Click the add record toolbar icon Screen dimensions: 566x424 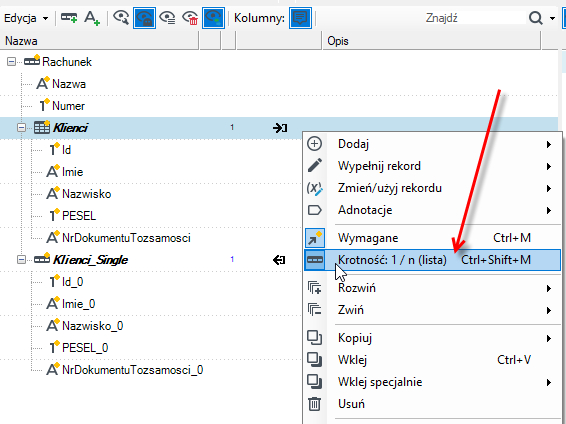pos(69,18)
